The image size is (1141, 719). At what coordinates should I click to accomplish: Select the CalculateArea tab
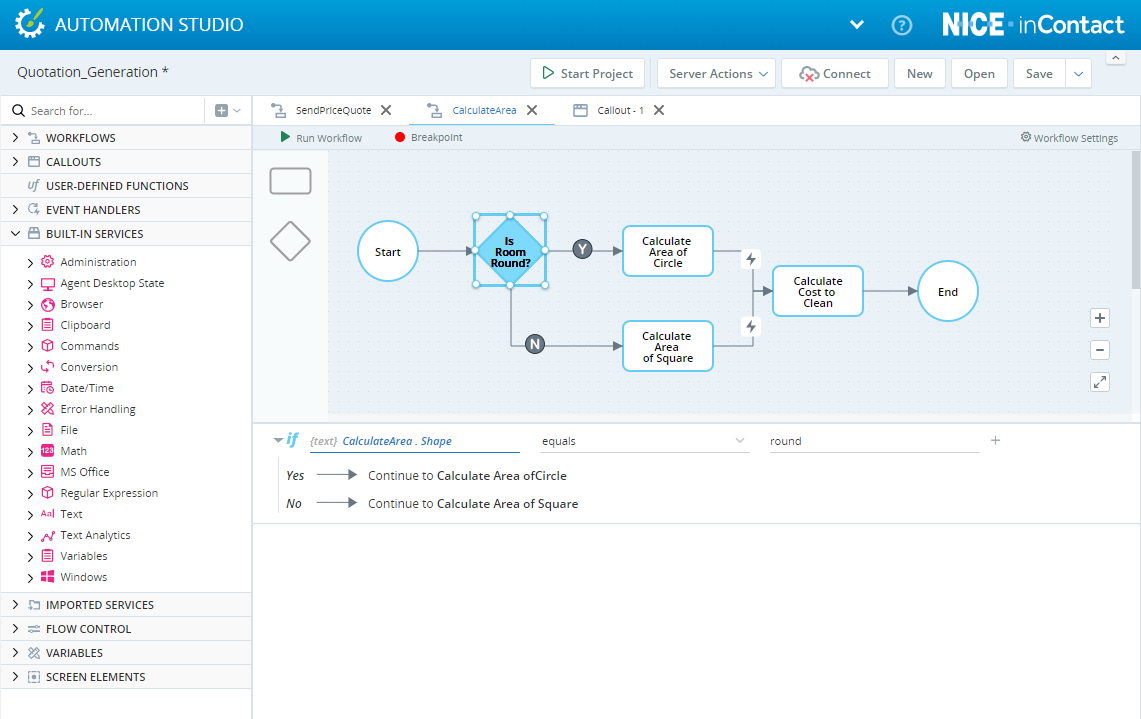484,111
